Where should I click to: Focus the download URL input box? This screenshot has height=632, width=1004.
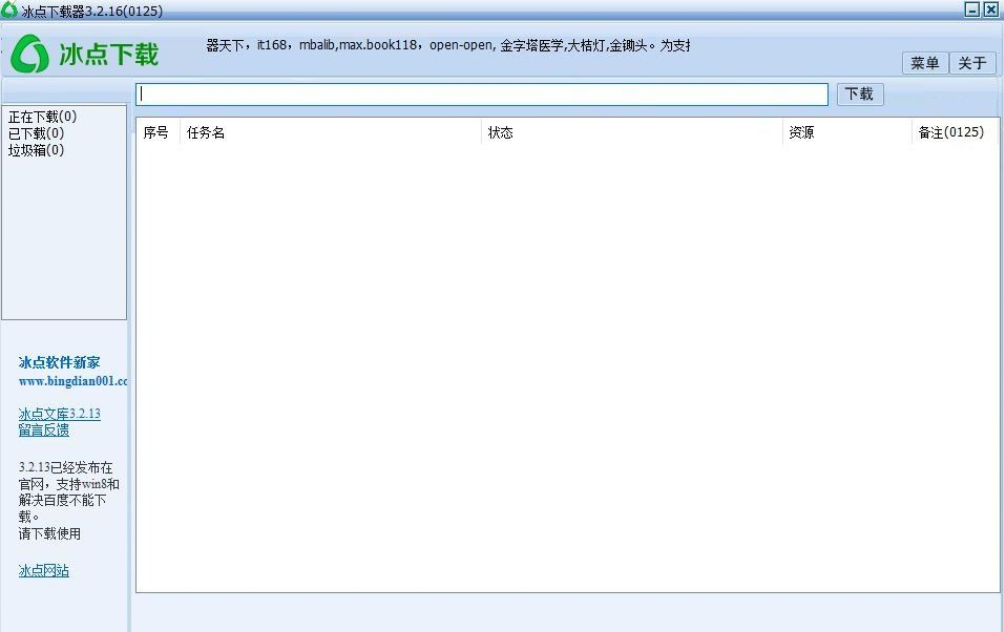coord(482,94)
